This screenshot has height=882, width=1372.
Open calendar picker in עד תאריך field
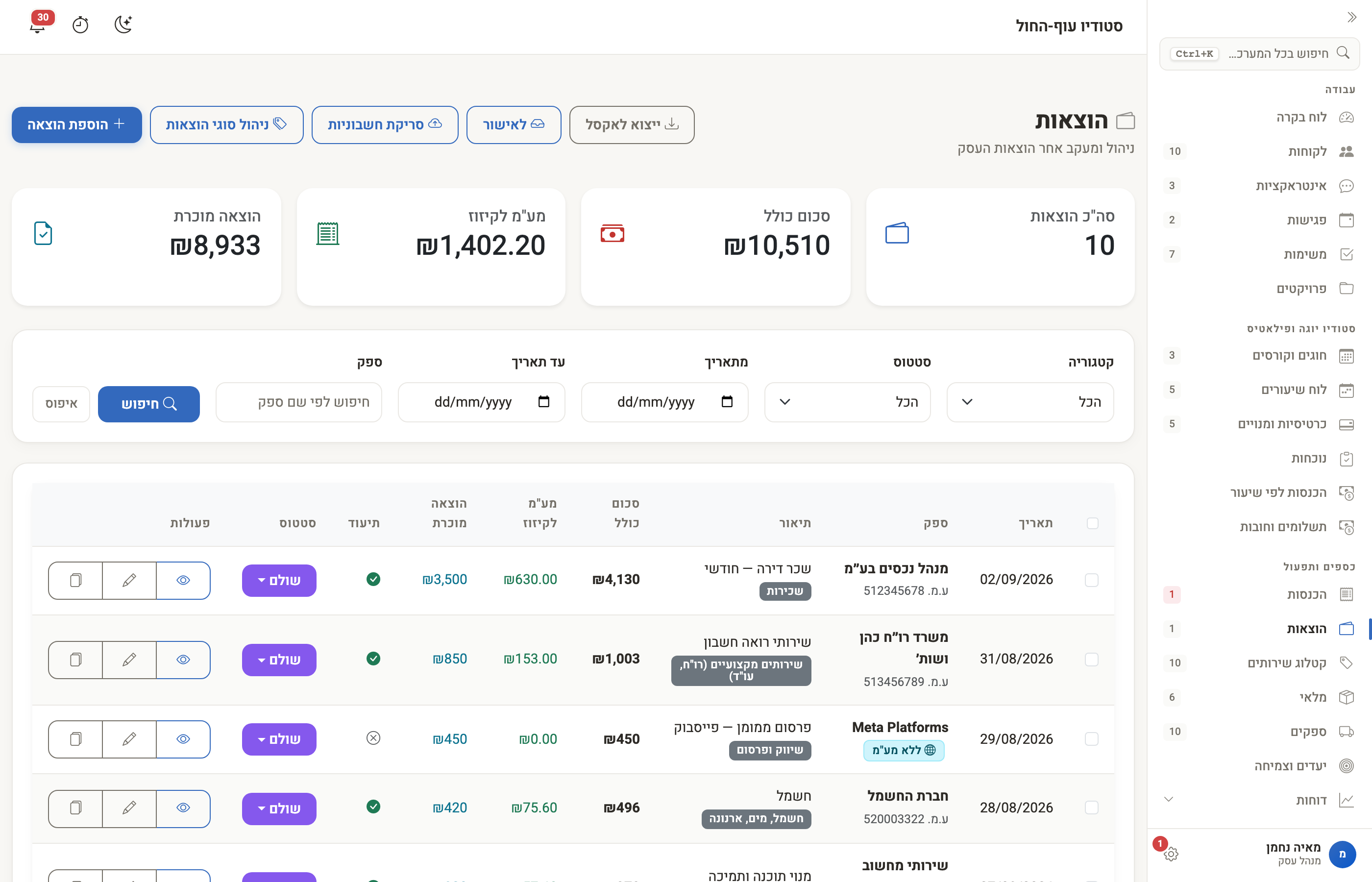click(543, 401)
